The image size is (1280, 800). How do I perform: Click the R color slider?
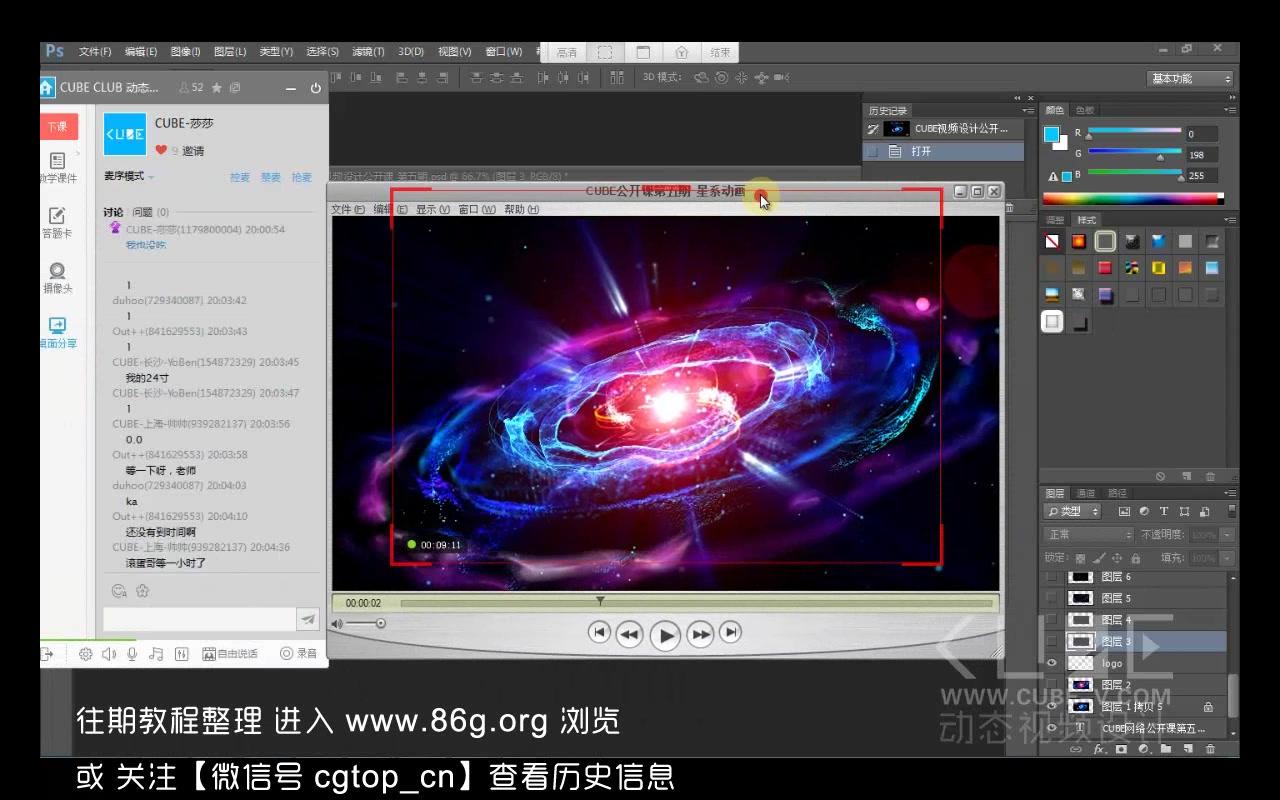point(1135,131)
